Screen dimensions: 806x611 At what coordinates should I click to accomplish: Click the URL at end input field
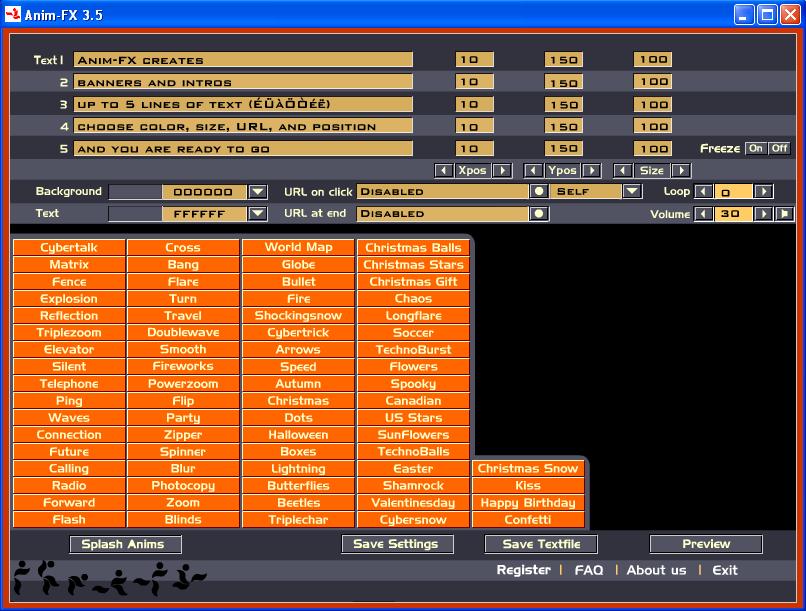443,214
